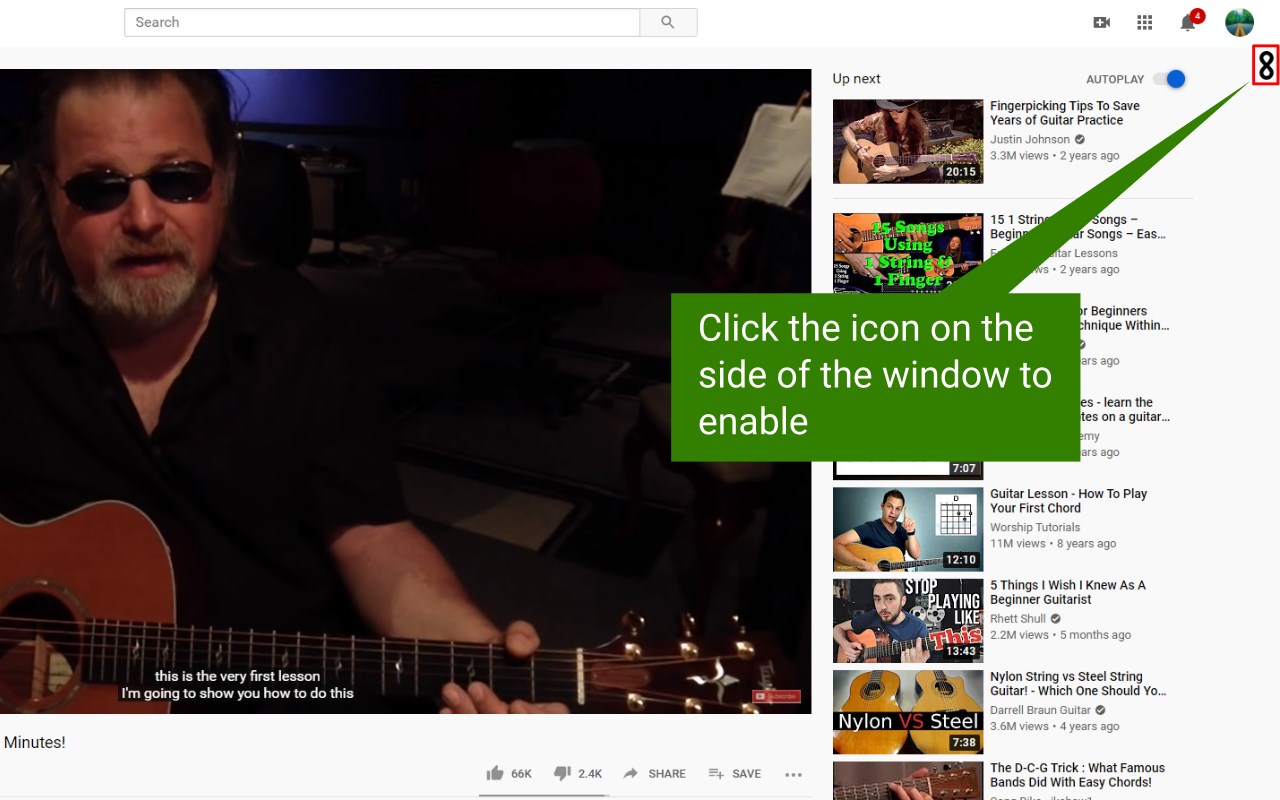Click the SHARE button
The height and width of the screenshot is (800, 1280).
click(x=654, y=773)
